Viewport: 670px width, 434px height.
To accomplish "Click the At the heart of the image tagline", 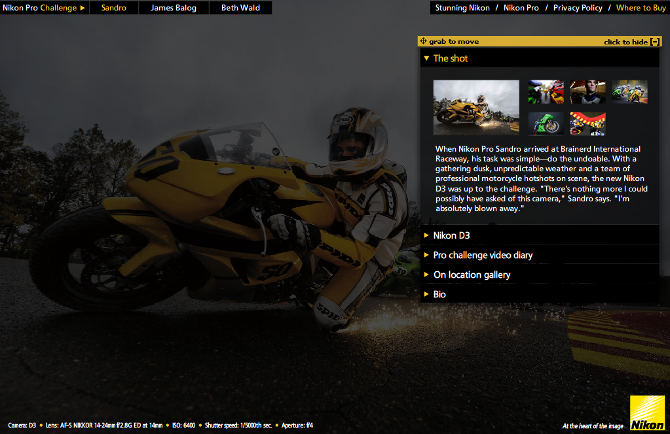I will tap(592, 426).
